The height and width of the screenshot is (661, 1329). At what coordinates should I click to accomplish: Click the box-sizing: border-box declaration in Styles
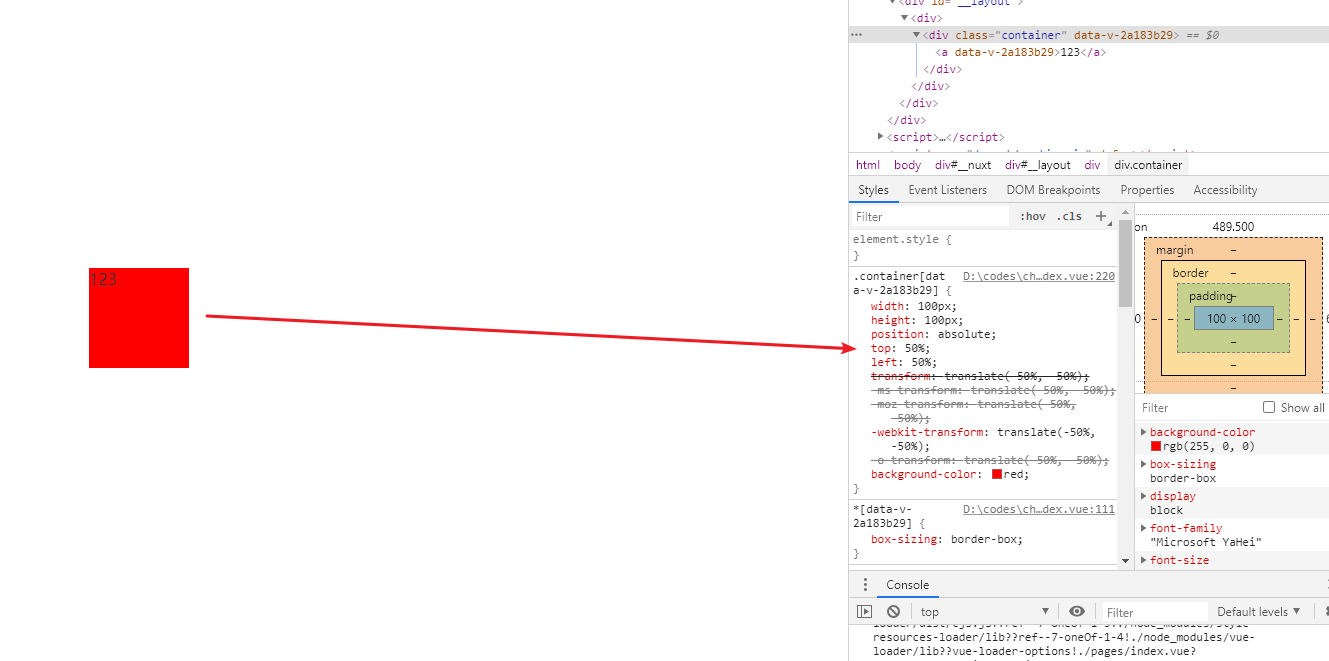[x=947, y=539]
